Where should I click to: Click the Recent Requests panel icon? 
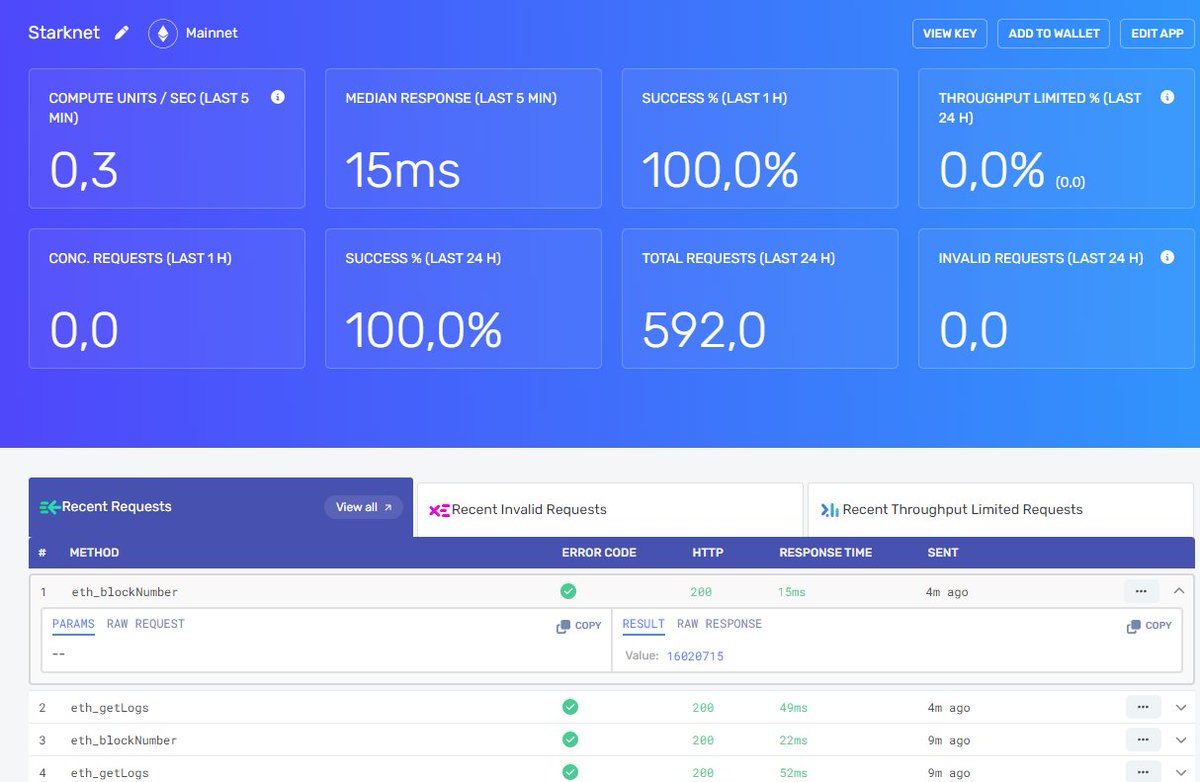point(52,507)
